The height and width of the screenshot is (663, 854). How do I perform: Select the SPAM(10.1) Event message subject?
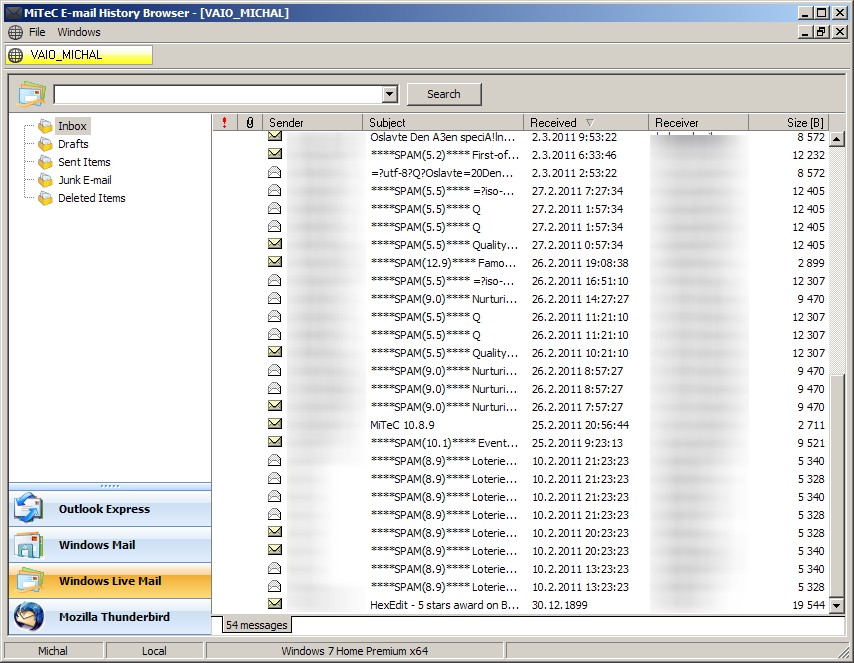[x=444, y=443]
